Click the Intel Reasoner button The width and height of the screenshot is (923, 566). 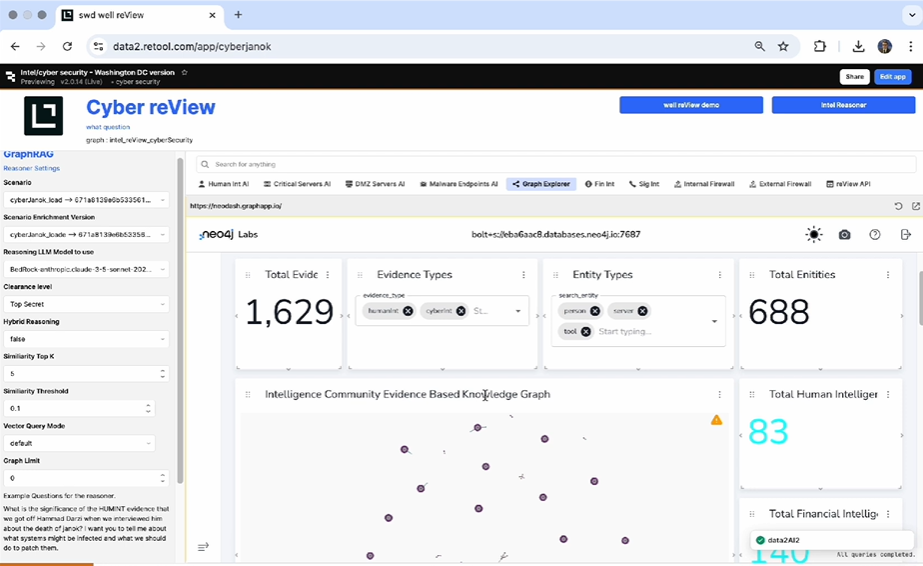tap(843, 105)
